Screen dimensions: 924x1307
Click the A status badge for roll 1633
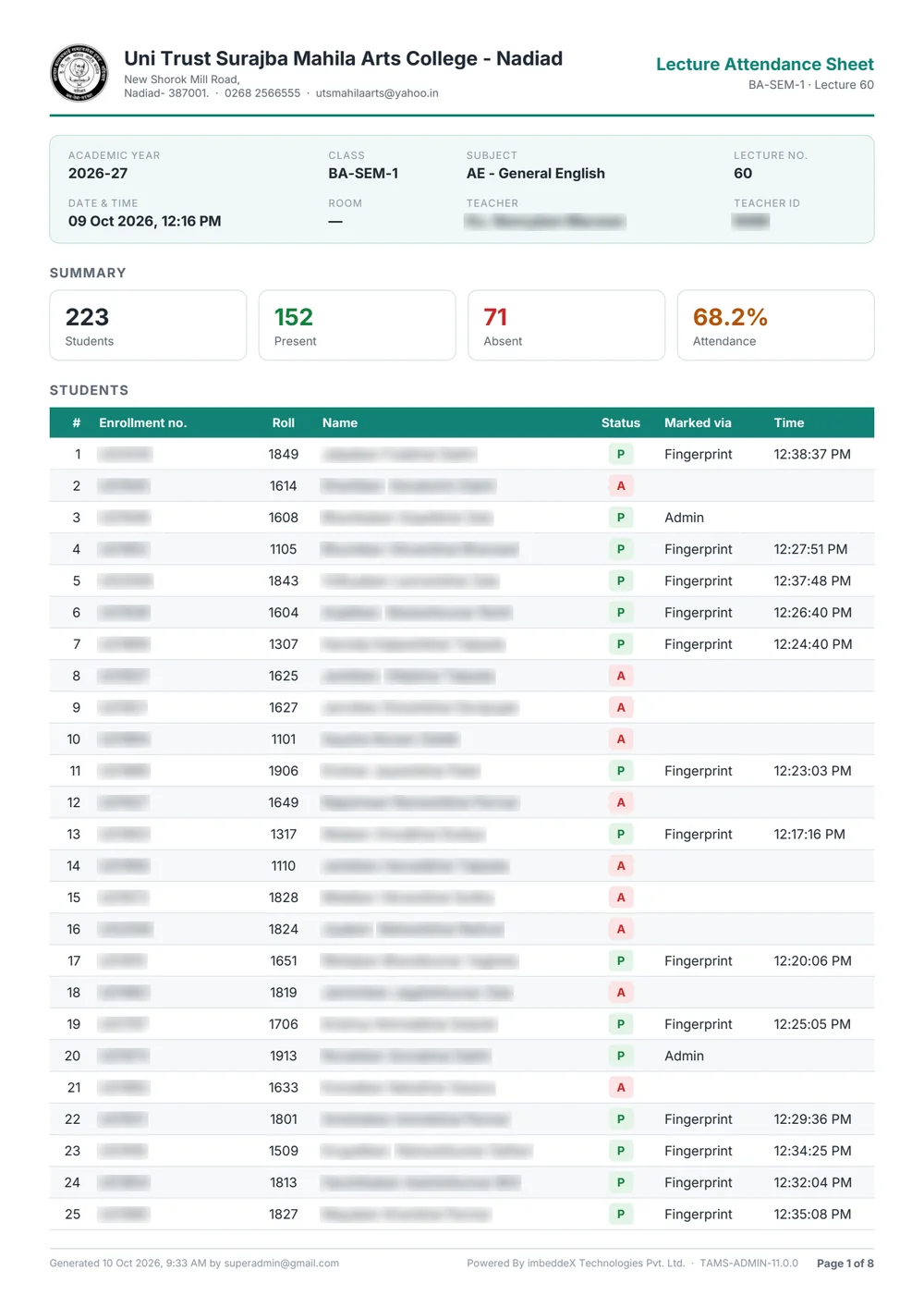[x=621, y=1087]
